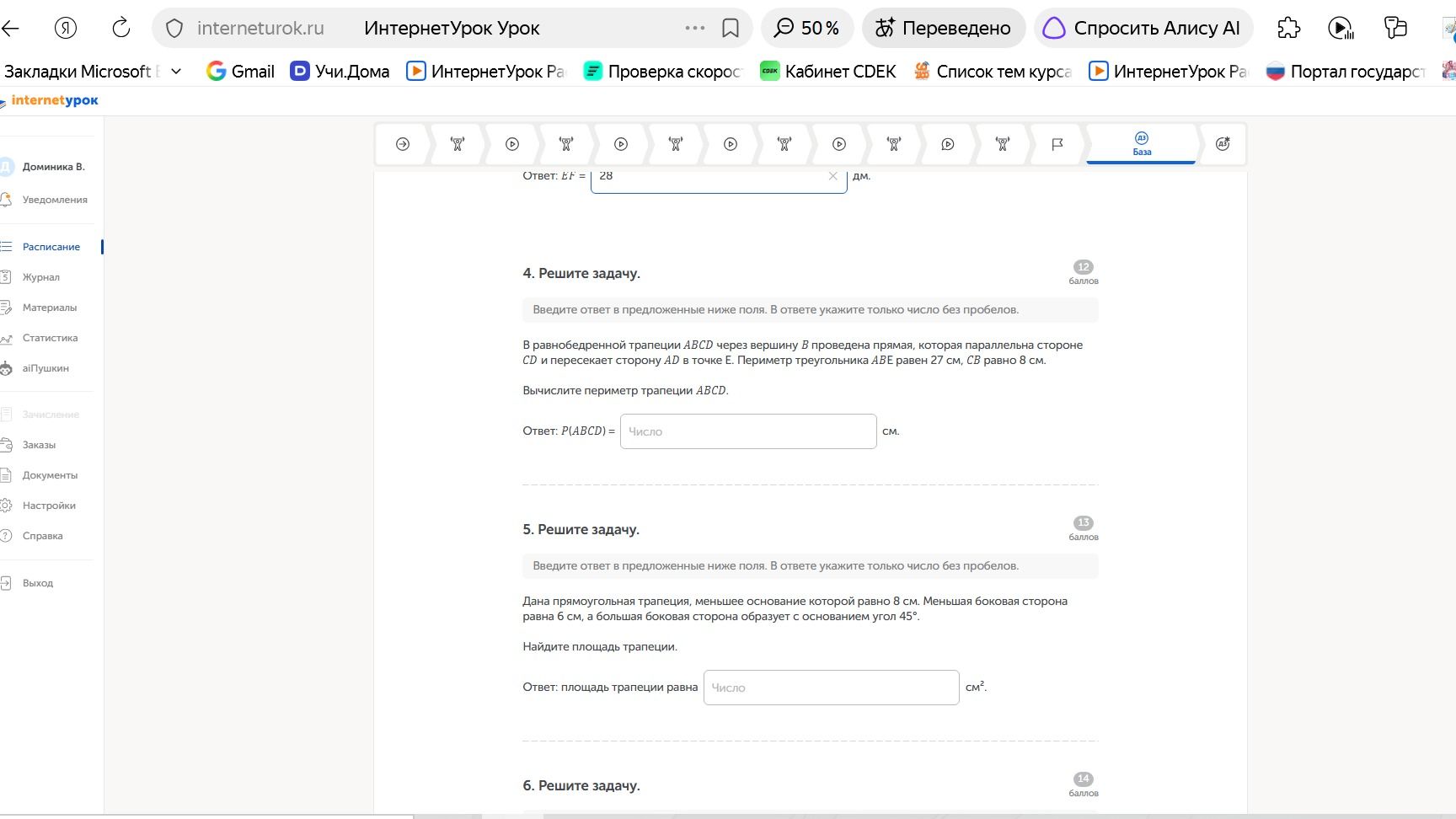Click the heading 5. Решите задачу.
This screenshot has width=1456, height=819.
[x=581, y=529]
